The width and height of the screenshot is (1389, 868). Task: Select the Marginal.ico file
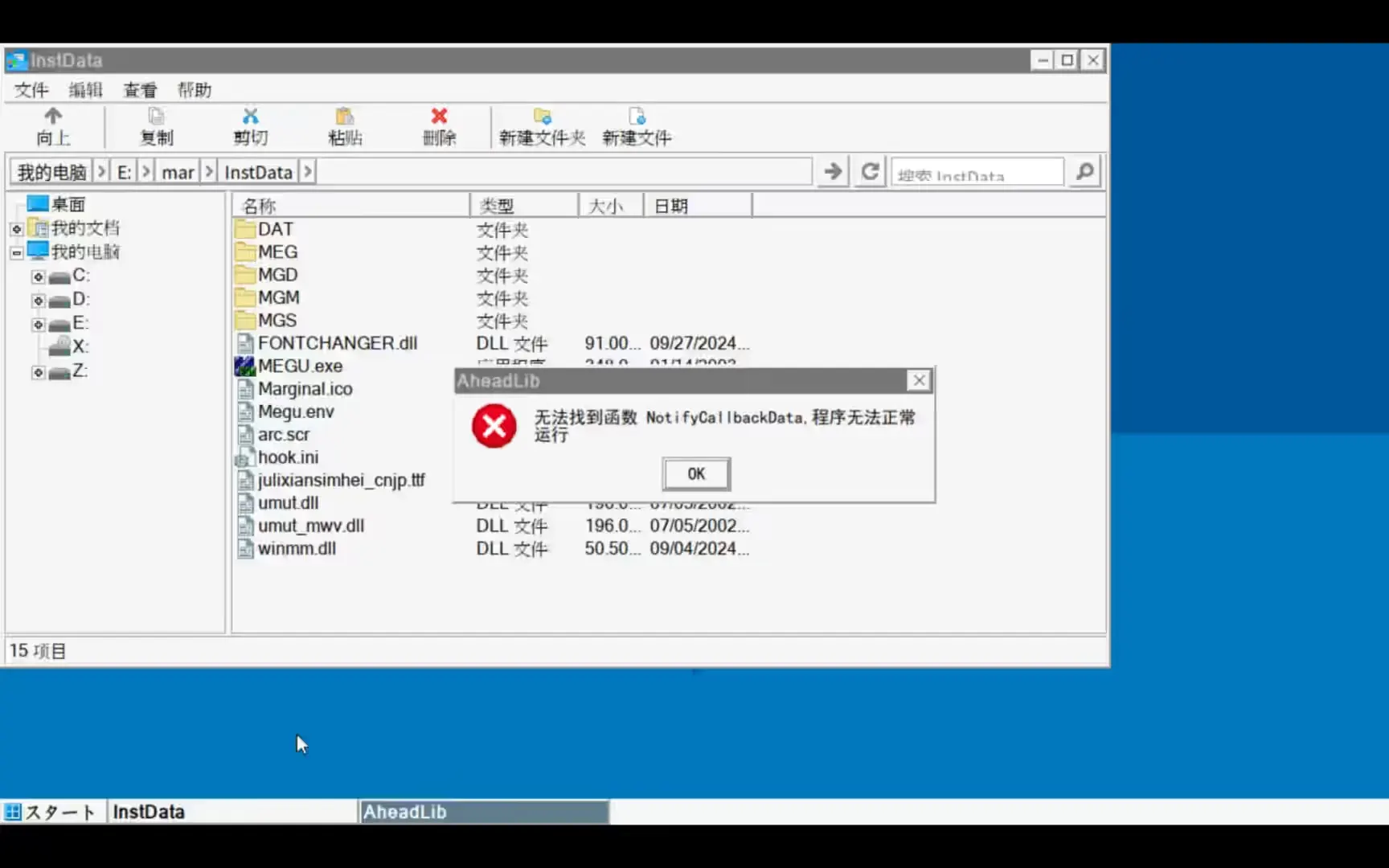305,389
